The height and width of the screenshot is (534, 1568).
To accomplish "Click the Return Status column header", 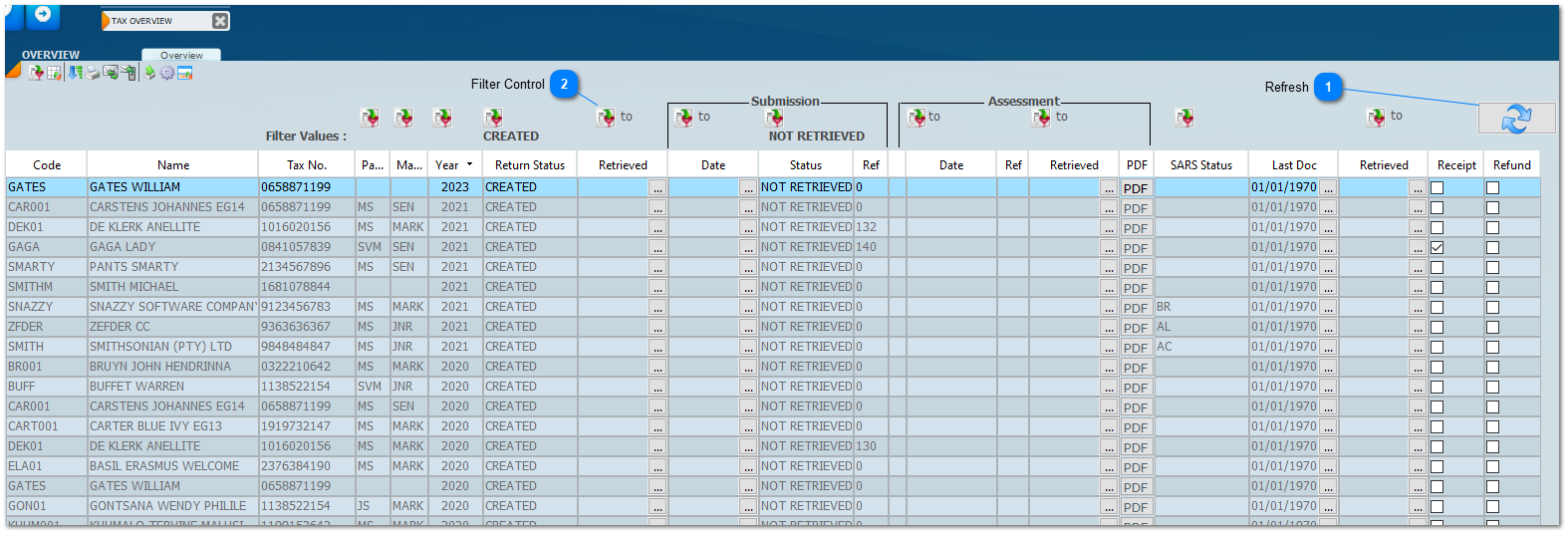I will click(x=529, y=165).
